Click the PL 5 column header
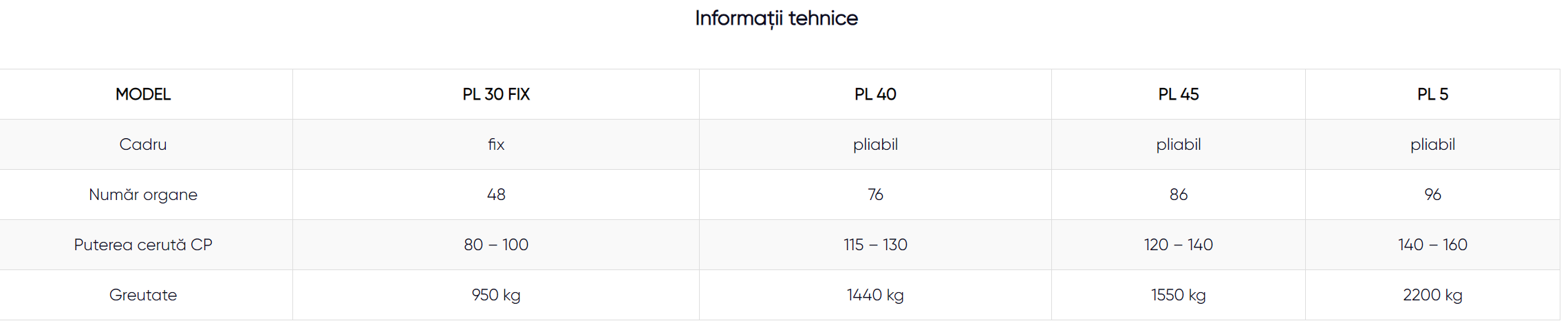Image resolution: width=1568 pixels, height=321 pixels. point(1432,94)
